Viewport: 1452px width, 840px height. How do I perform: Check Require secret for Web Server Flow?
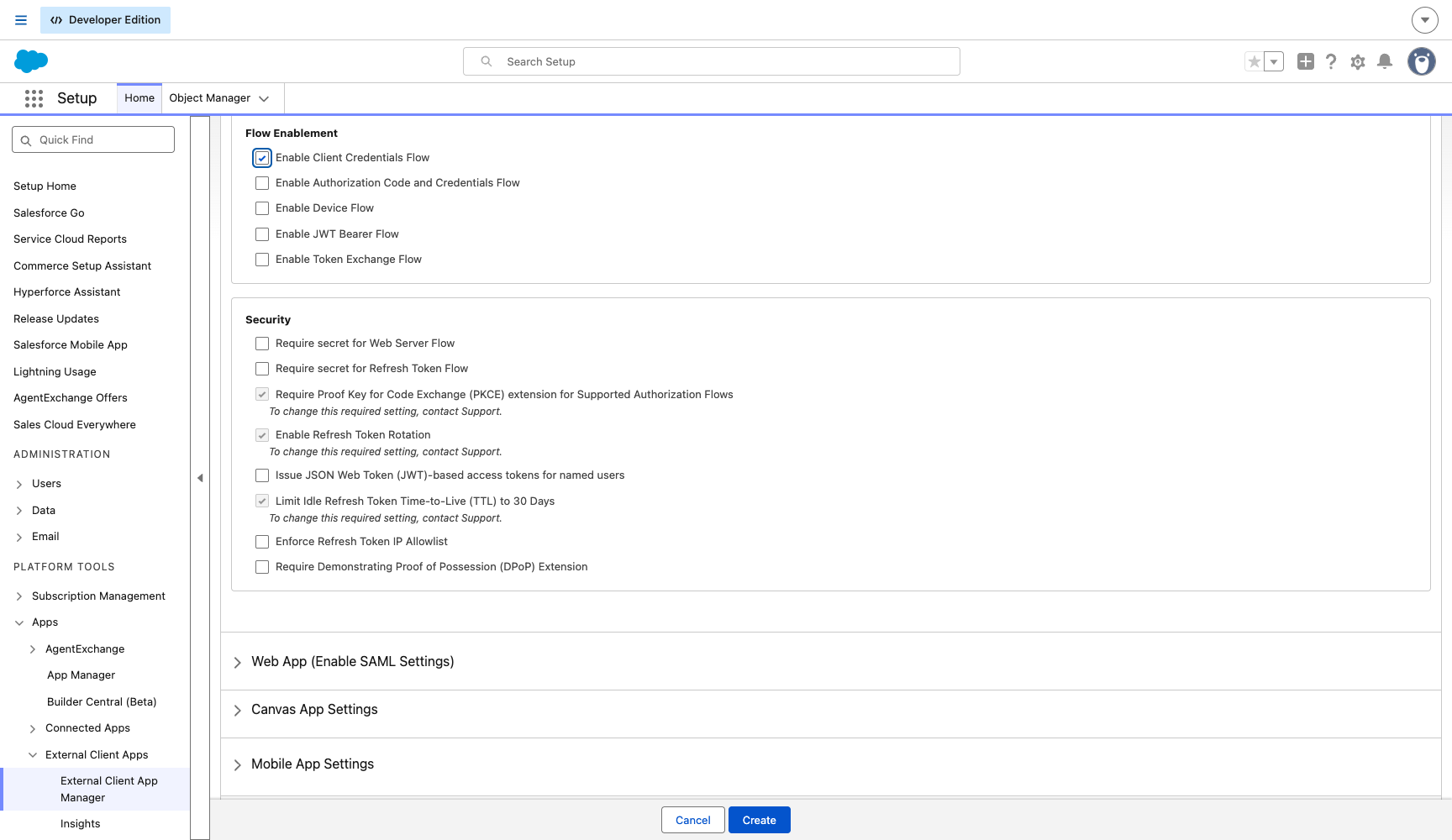point(262,344)
